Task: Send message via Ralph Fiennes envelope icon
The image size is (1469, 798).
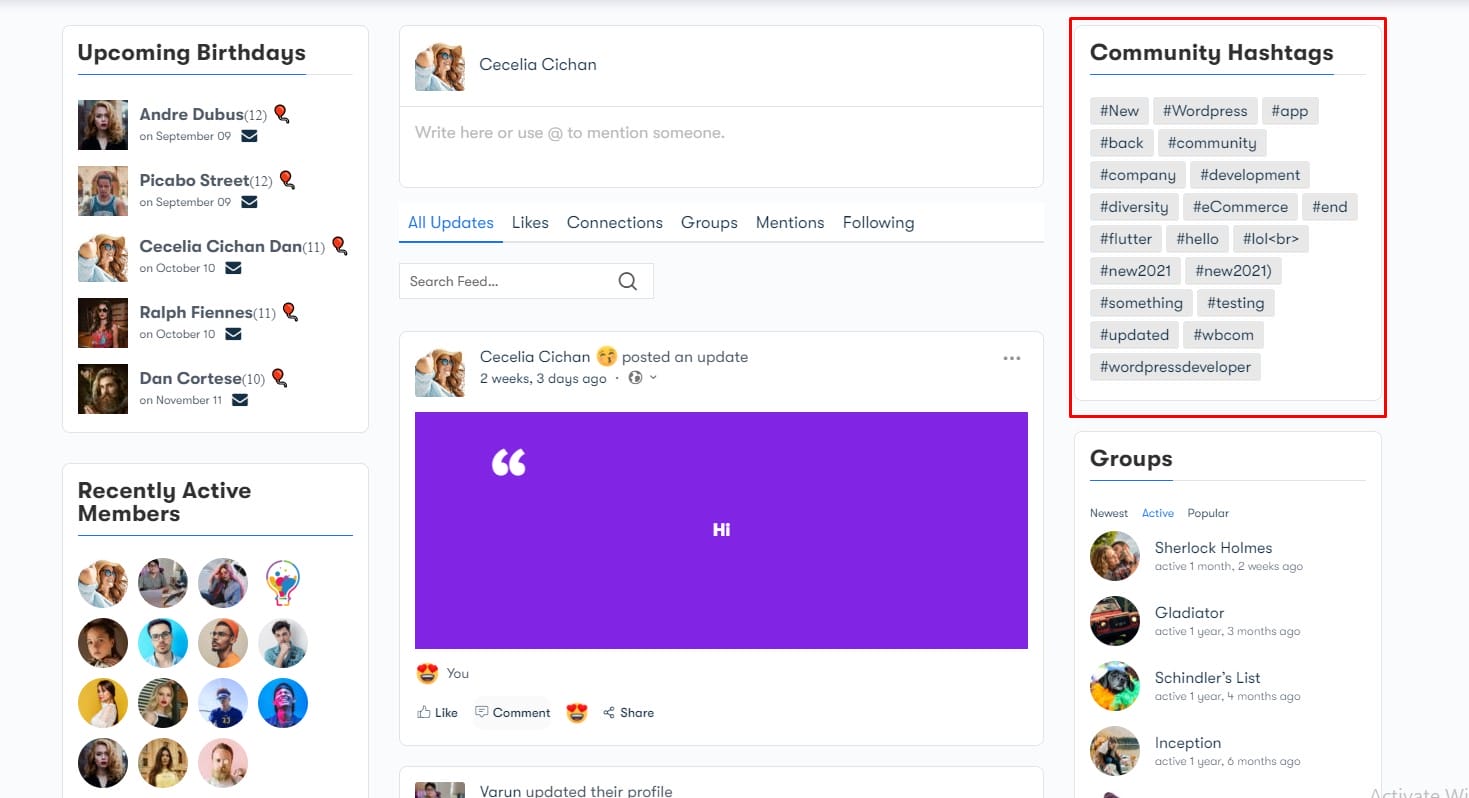Action: 233,334
